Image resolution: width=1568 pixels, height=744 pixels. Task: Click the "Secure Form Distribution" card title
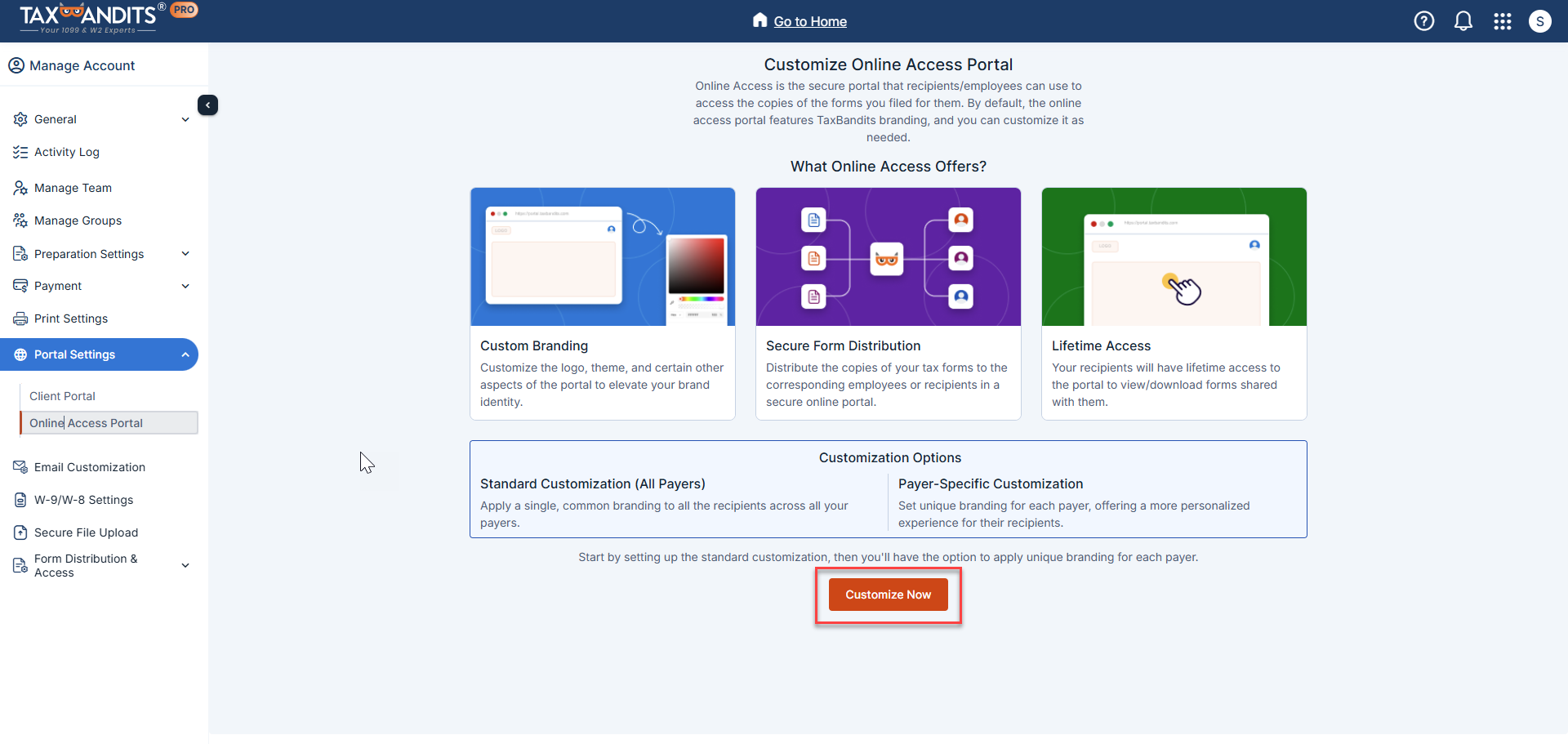[843, 346]
